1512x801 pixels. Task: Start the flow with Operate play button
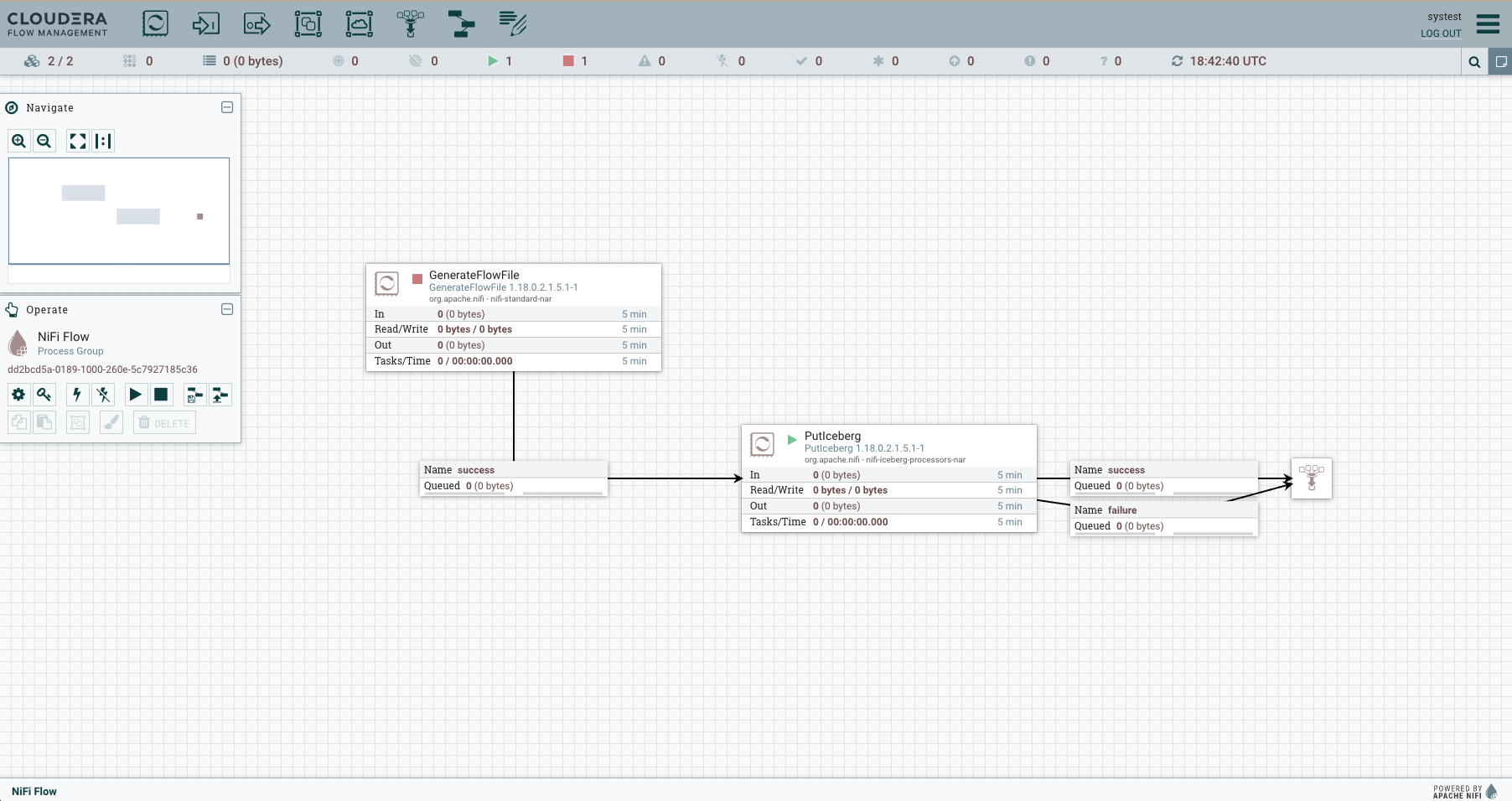(x=135, y=395)
